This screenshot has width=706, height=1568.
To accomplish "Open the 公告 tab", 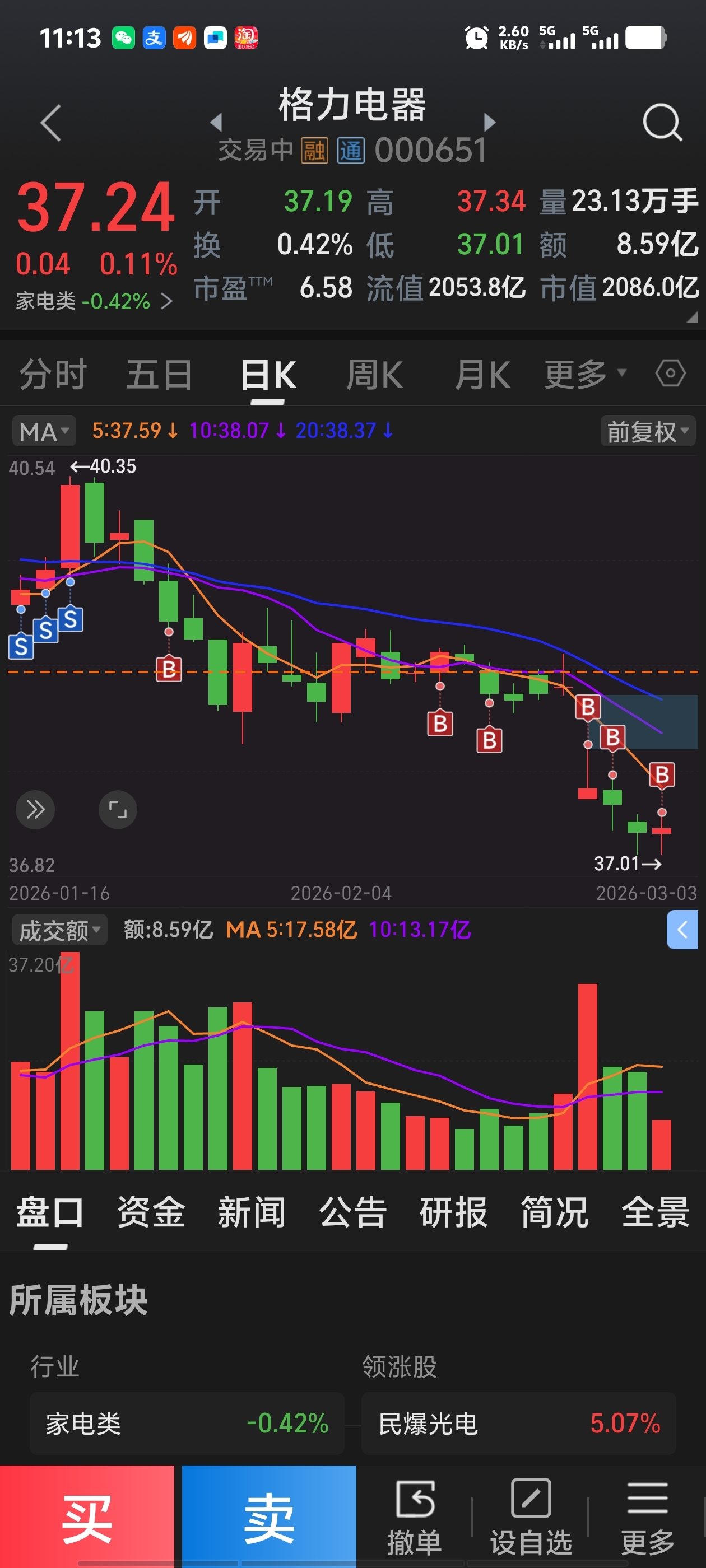I will tap(352, 1211).
